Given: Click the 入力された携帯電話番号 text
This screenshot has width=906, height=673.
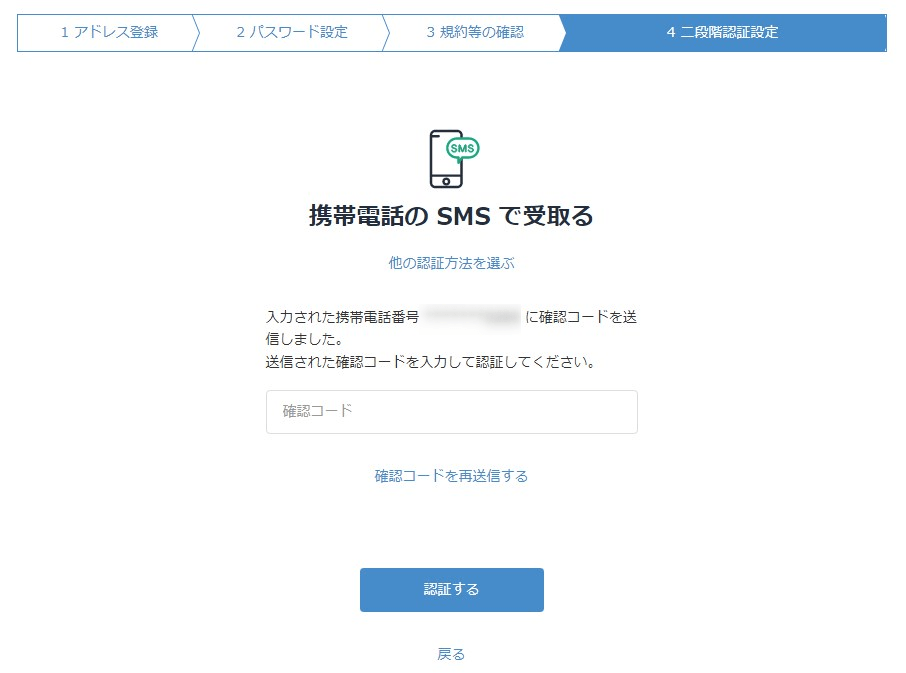Looking at the screenshot, I should (343, 317).
